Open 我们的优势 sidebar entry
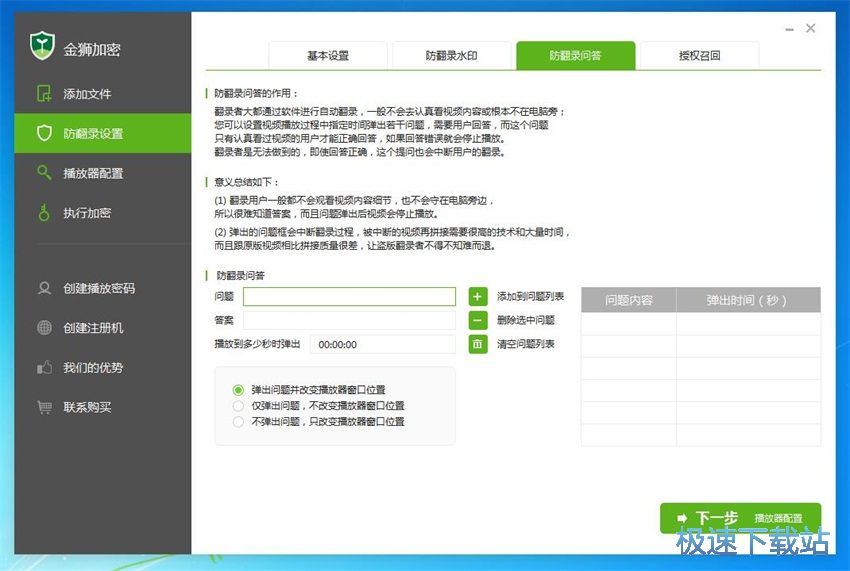850x571 pixels. [x=102, y=368]
